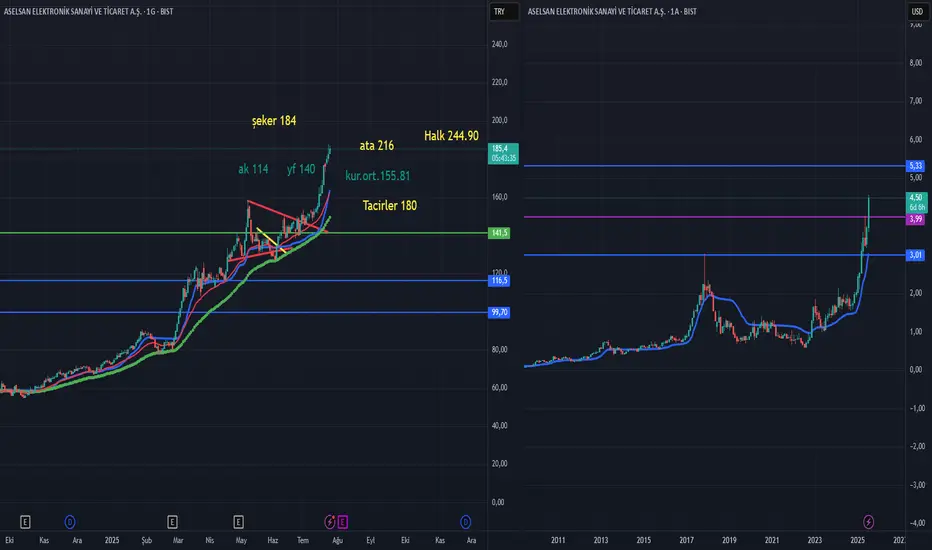
Task: Click the Eyl date label
Action: point(370,540)
